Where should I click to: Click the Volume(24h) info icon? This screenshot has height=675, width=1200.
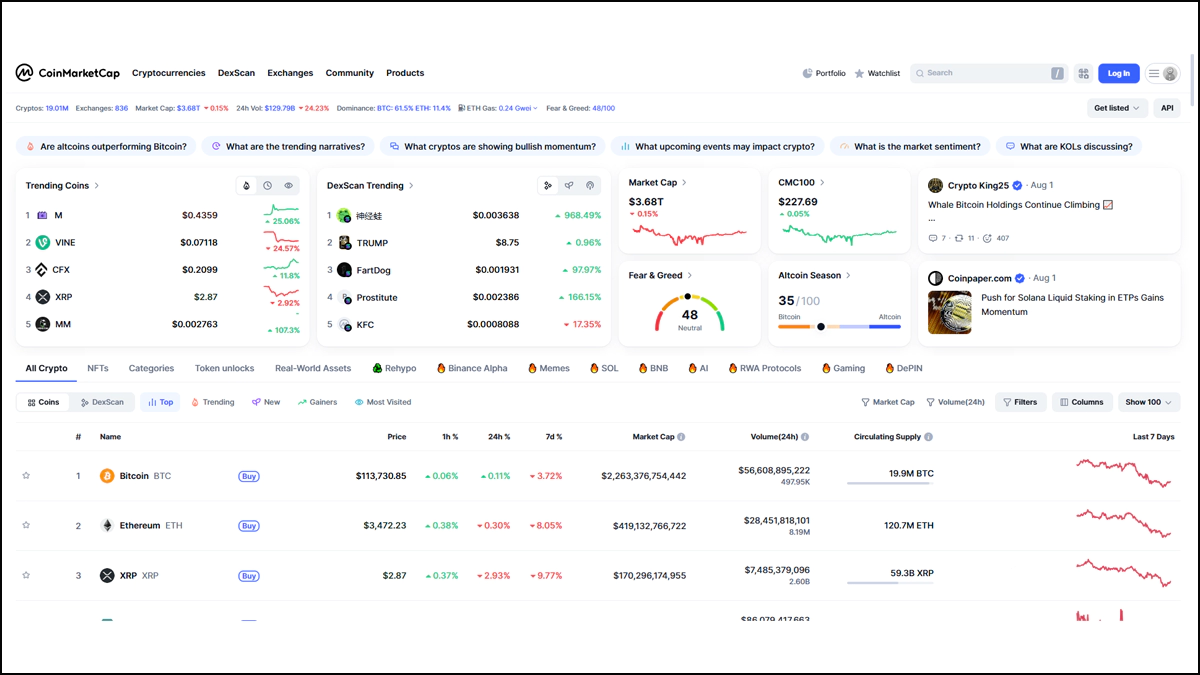coord(805,437)
